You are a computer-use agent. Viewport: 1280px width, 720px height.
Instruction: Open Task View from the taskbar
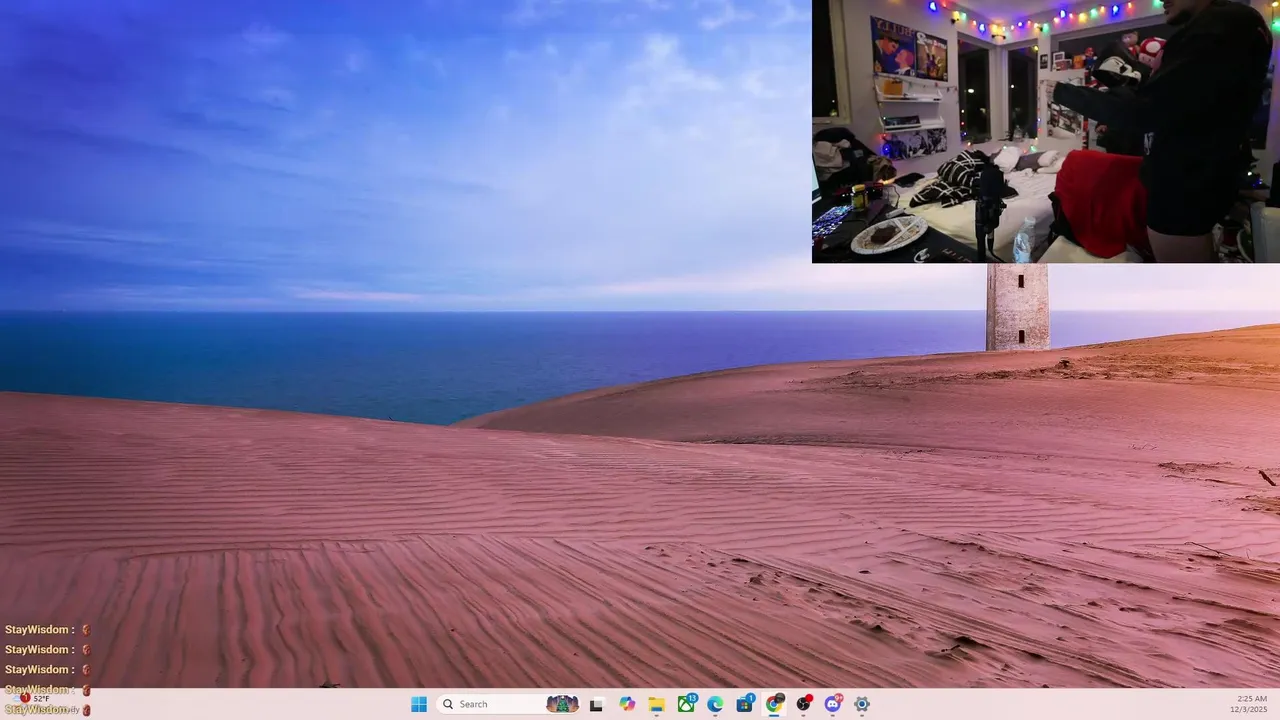597,704
